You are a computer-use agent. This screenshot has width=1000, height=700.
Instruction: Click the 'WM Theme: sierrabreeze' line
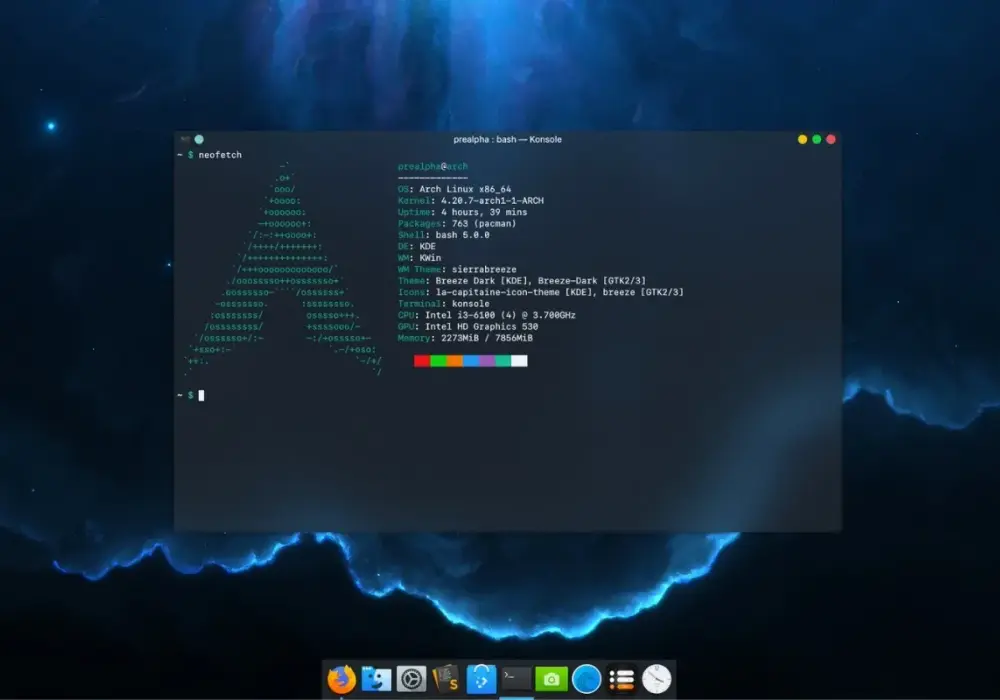pyautogui.click(x=457, y=270)
